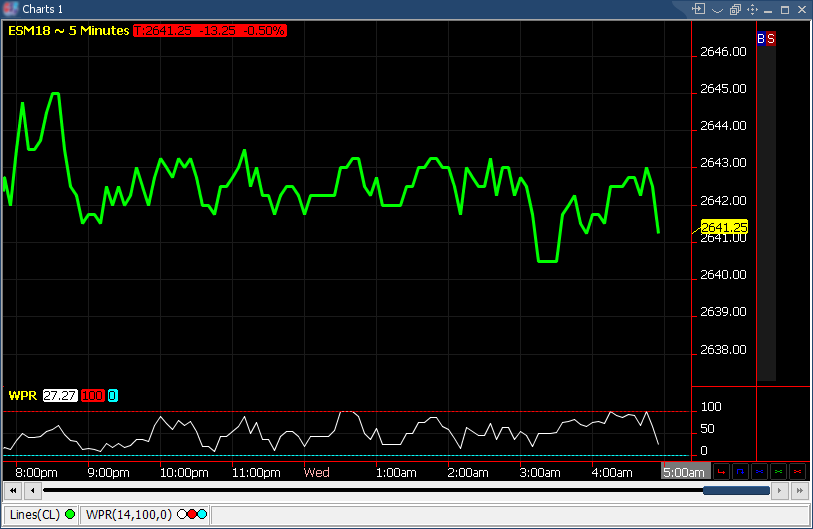Click the 3:00am time axis label
Viewport: 813px width, 529px height.
coord(540,472)
